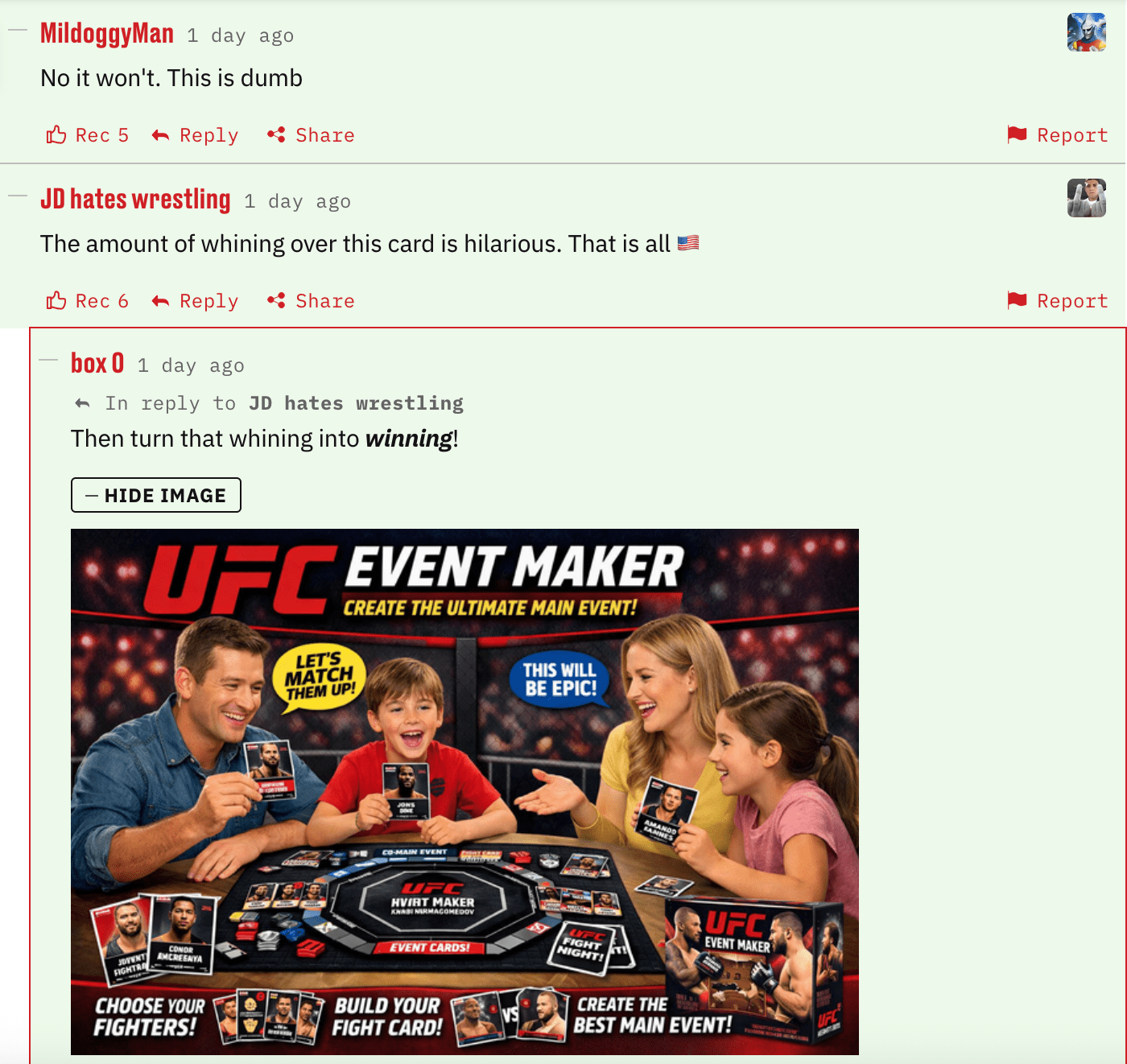Collapse MildoggyMan's comment with the dash

pyautogui.click(x=18, y=31)
